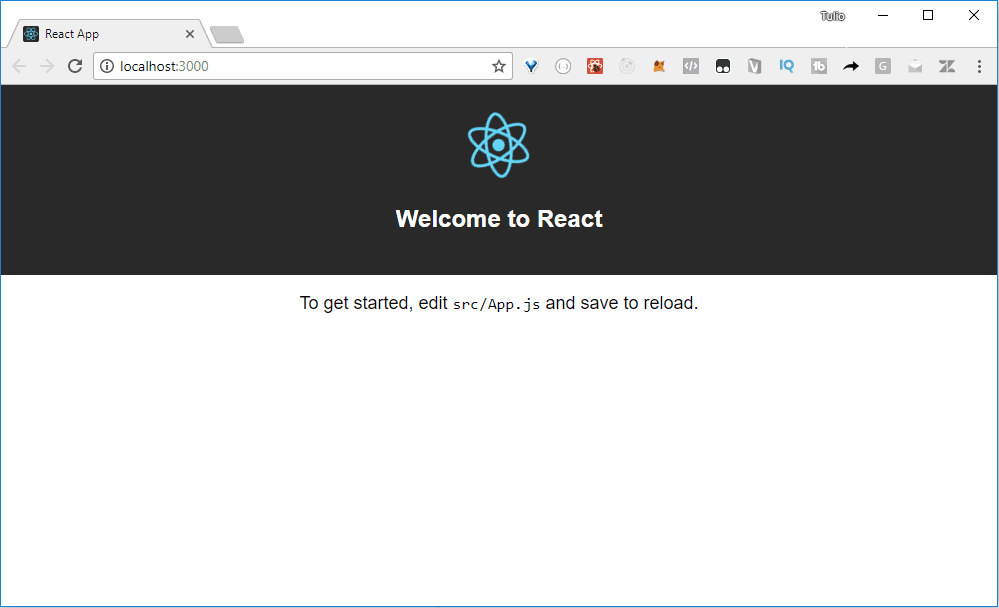Open the red React bug extension icon
This screenshot has height=608, width=999.
coord(595,66)
